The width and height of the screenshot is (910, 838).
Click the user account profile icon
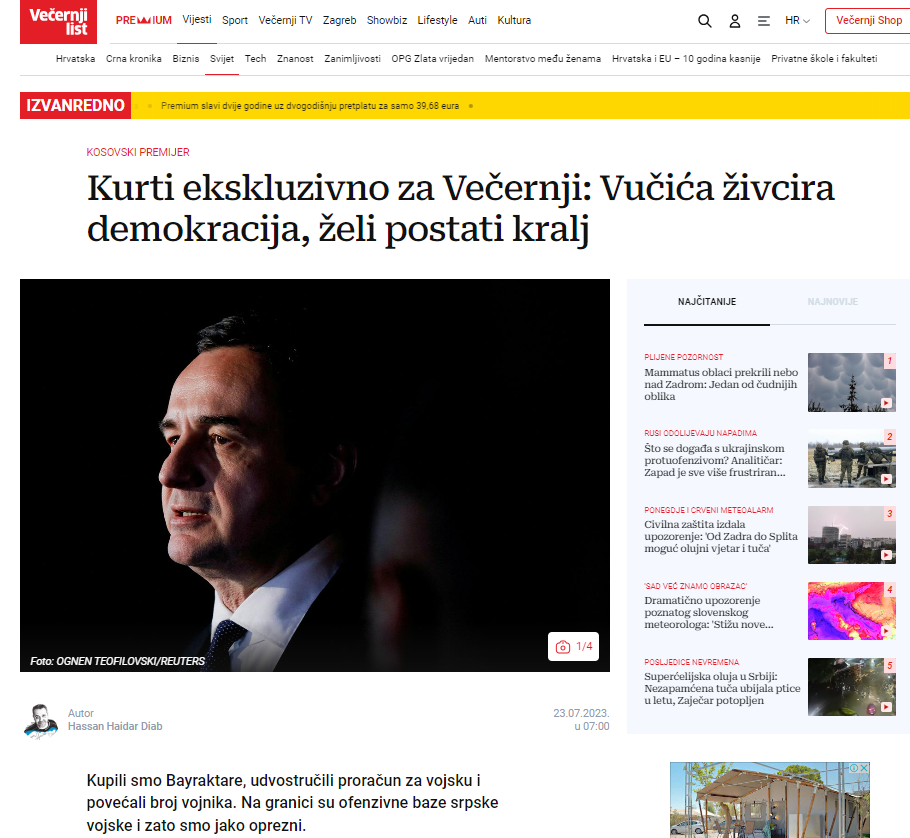[735, 21]
